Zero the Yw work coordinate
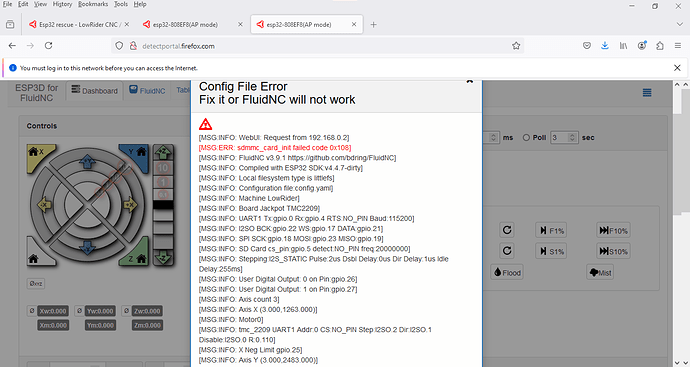This screenshot has width=690, height=367. click(79, 311)
